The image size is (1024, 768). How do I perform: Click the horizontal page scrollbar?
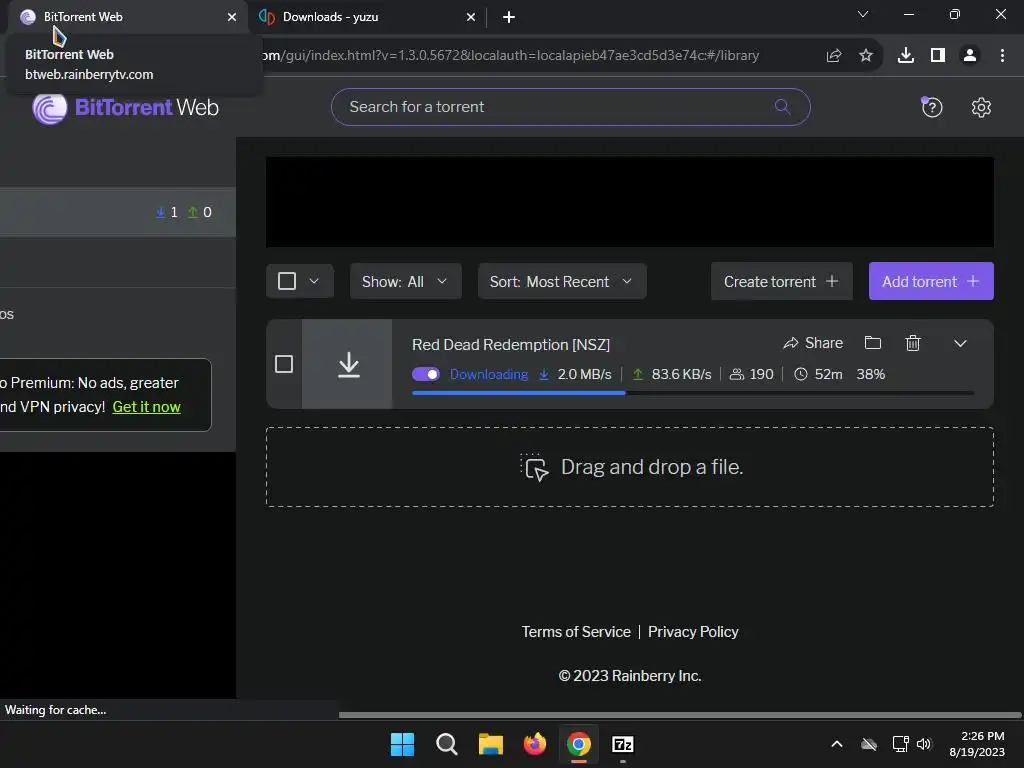[679, 715]
